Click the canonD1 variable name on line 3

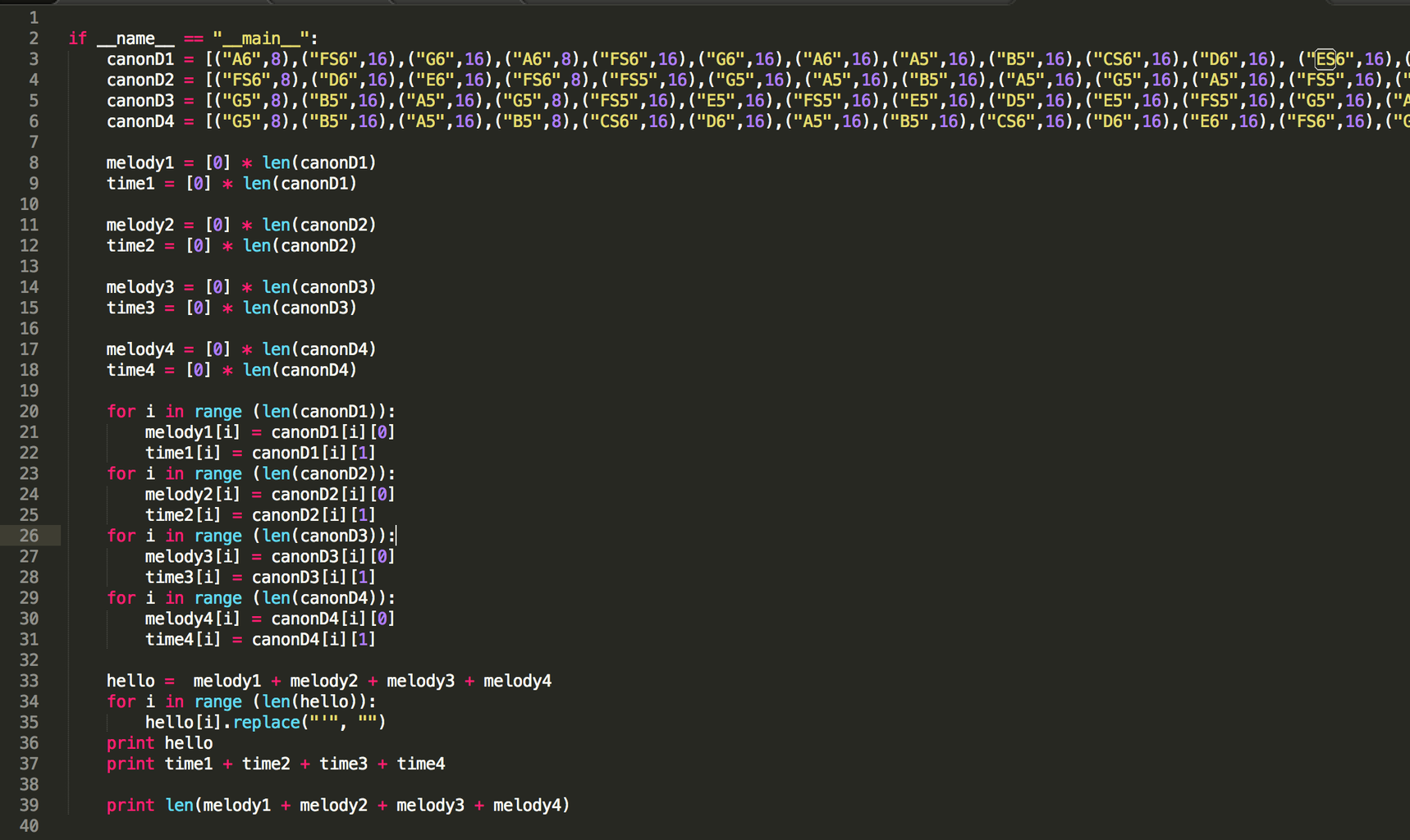click(140, 59)
